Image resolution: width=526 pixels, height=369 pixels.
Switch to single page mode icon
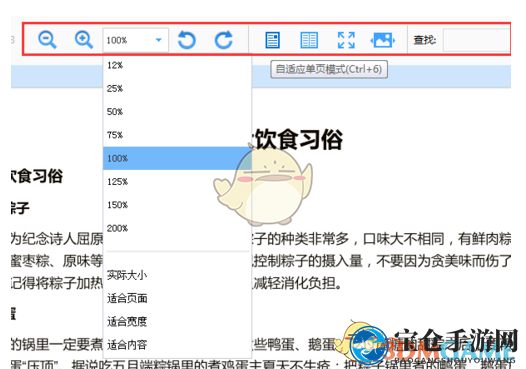(272, 40)
